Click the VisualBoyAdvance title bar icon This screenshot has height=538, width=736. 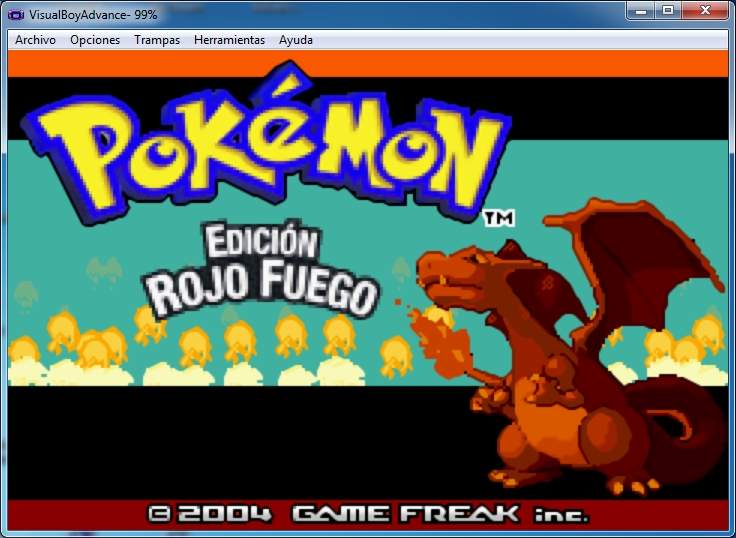(15, 15)
